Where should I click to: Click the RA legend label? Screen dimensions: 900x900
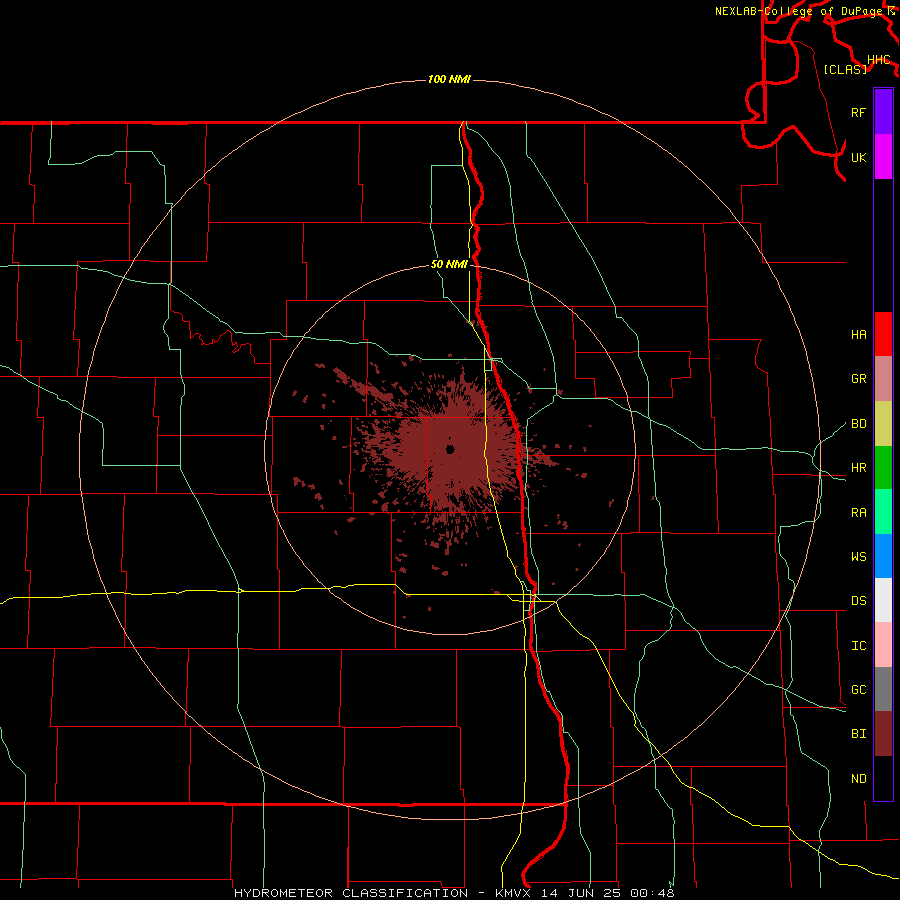tap(858, 513)
